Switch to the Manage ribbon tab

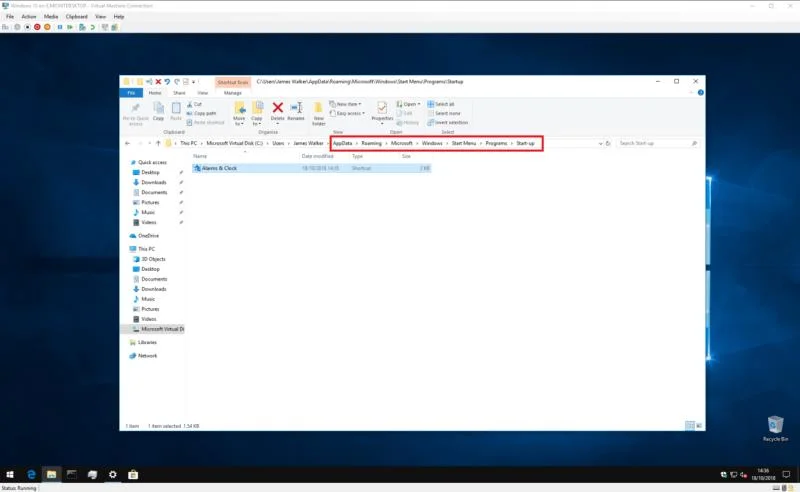click(233, 93)
